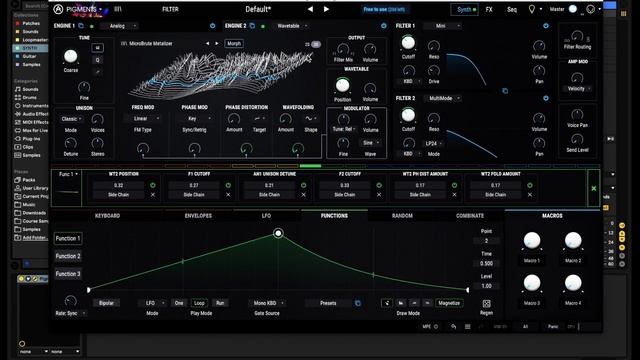Open function Presets menu
640x360 pixels.
pos(329,303)
